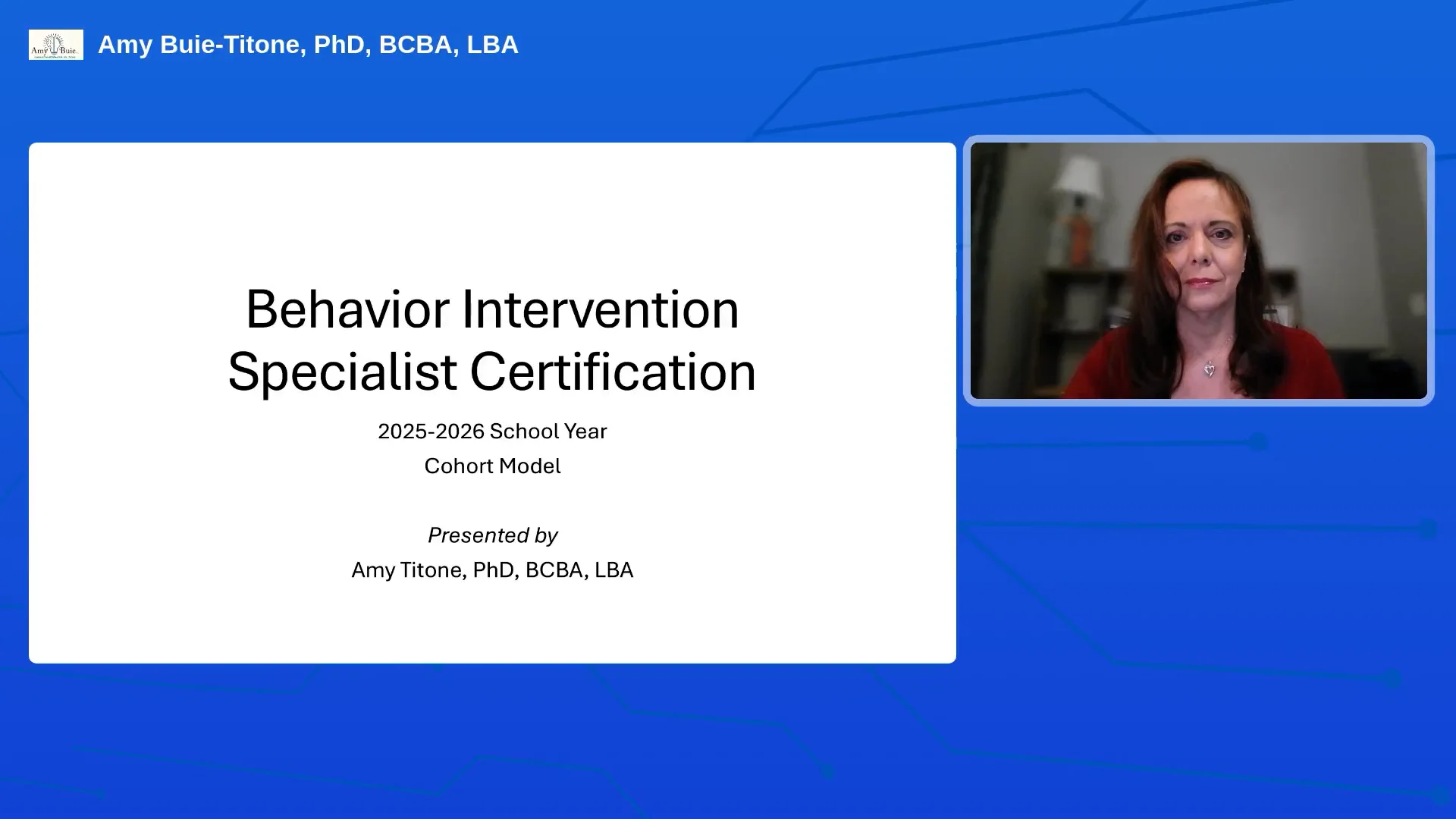Click the Cohort Model subtitle
The image size is (1456, 819).
pyautogui.click(x=492, y=466)
